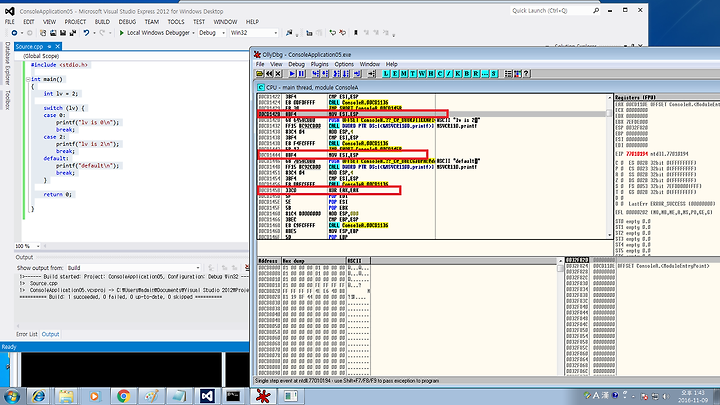This screenshot has width=720, height=405.
Task: Open the OllyDbg Options menu
Action: [344, 64]
